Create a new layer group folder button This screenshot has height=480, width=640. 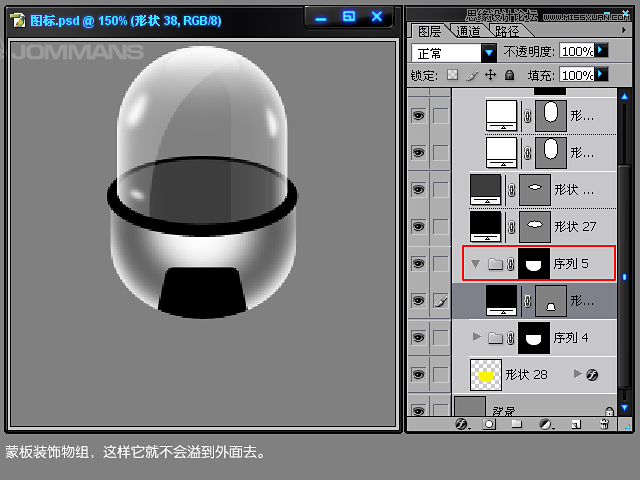pyautogui.click(x=517, y=424)
